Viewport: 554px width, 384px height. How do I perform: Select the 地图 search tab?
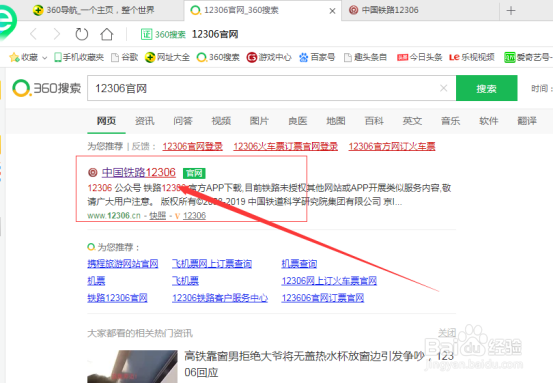[336, 121]
